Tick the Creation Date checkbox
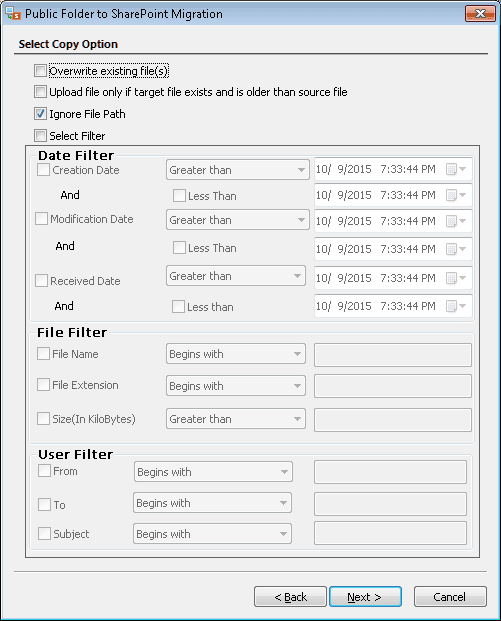Image resolution: width=501 pixels, height=621 pixels. 43,170
